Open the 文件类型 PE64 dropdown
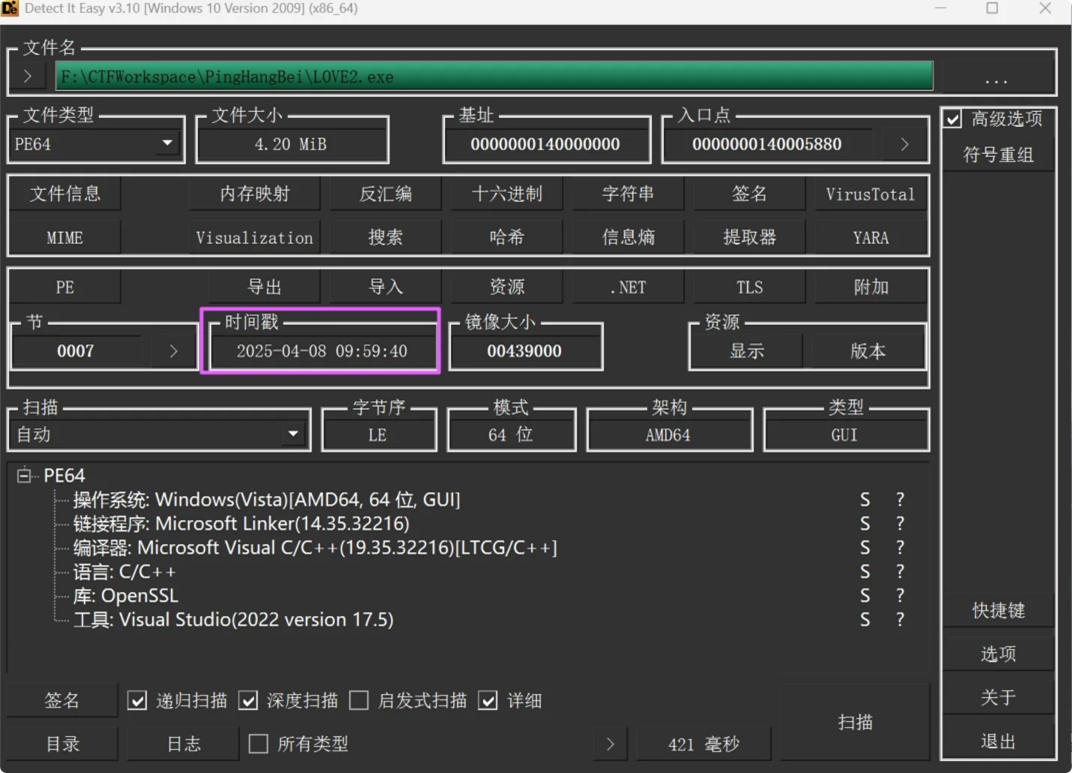The width and height of the screenshot is (1072, 773). (x=95, y=144)
